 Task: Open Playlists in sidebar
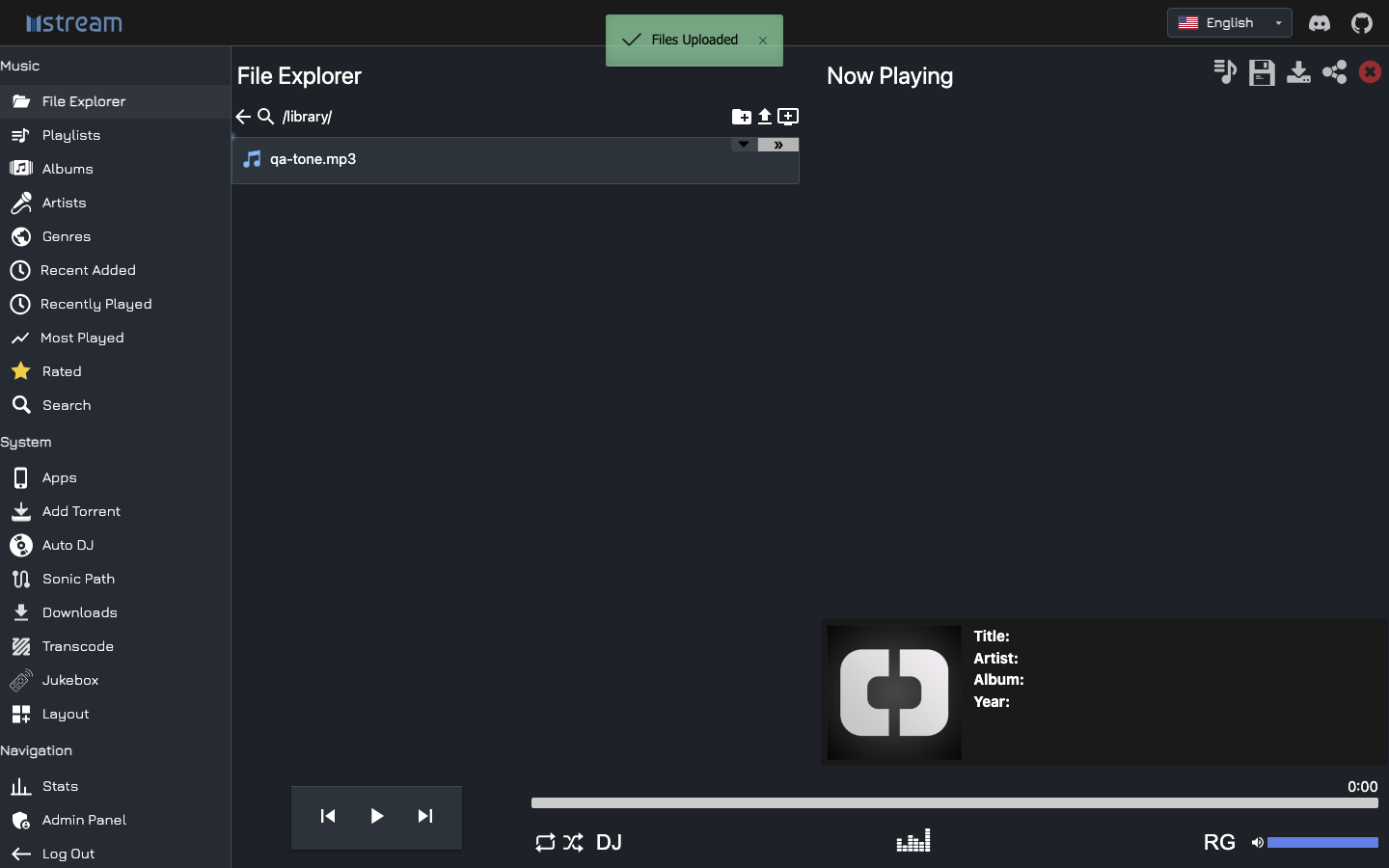(115, 135)
